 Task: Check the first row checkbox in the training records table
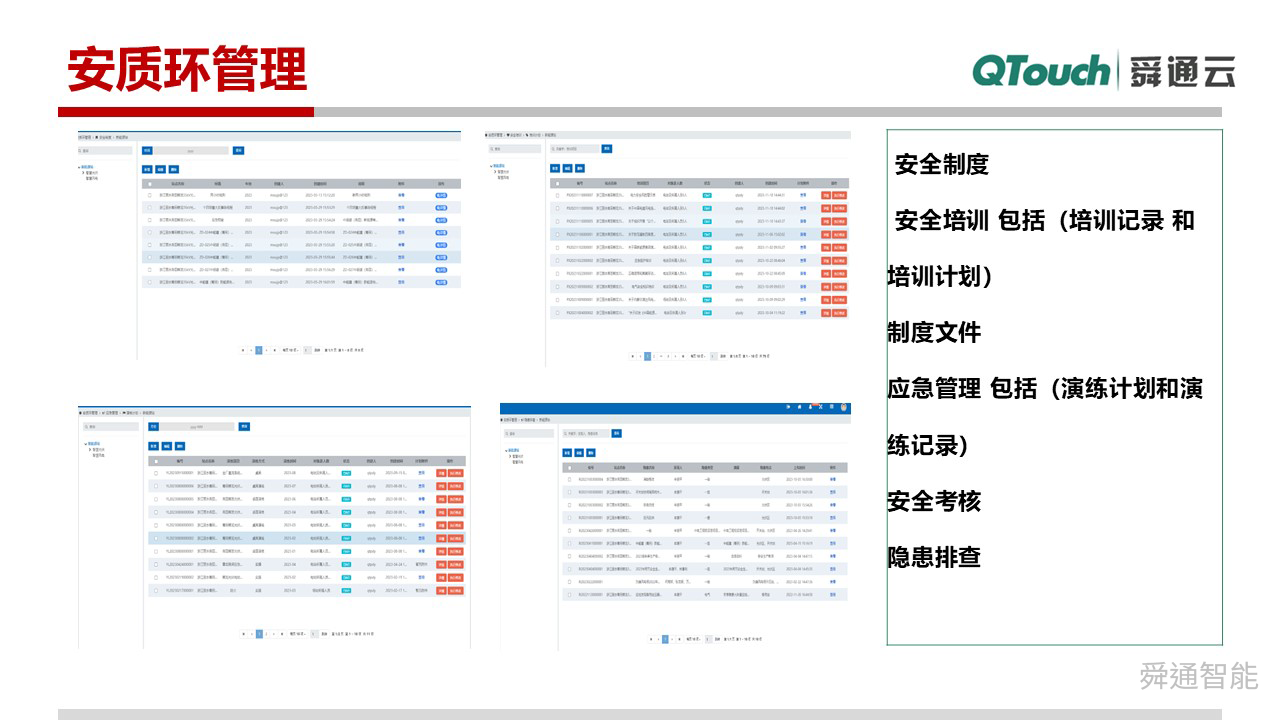pyautogui.click(x=556, y=195)
